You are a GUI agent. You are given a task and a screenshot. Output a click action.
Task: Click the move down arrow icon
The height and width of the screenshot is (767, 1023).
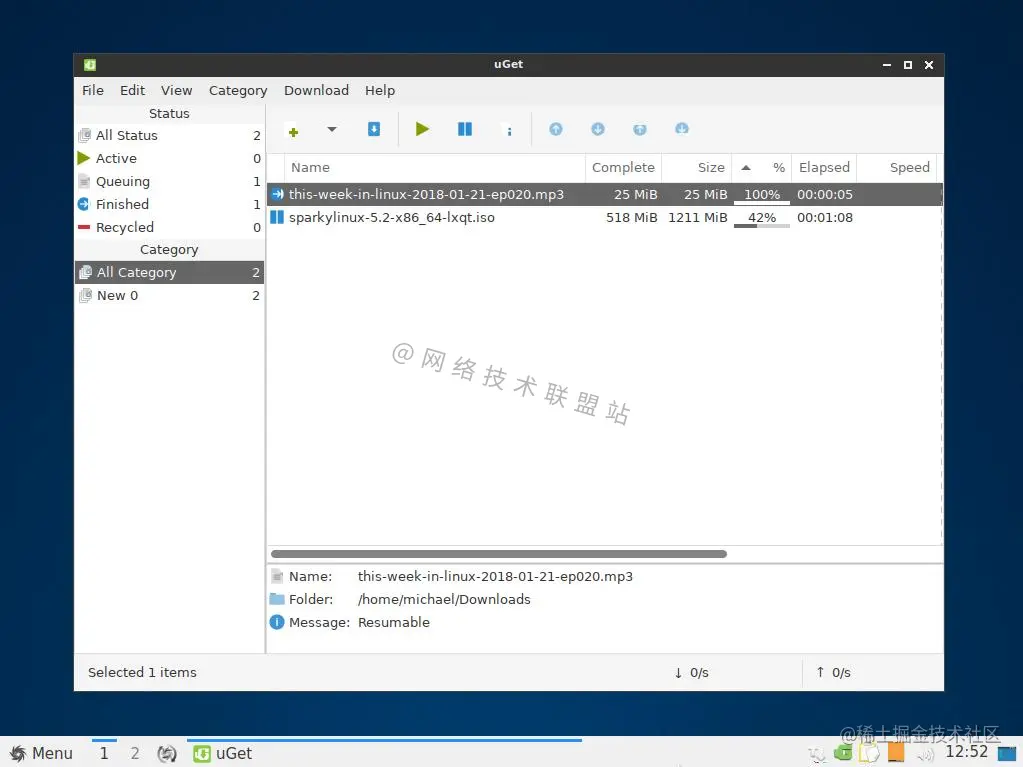(598, 128)
